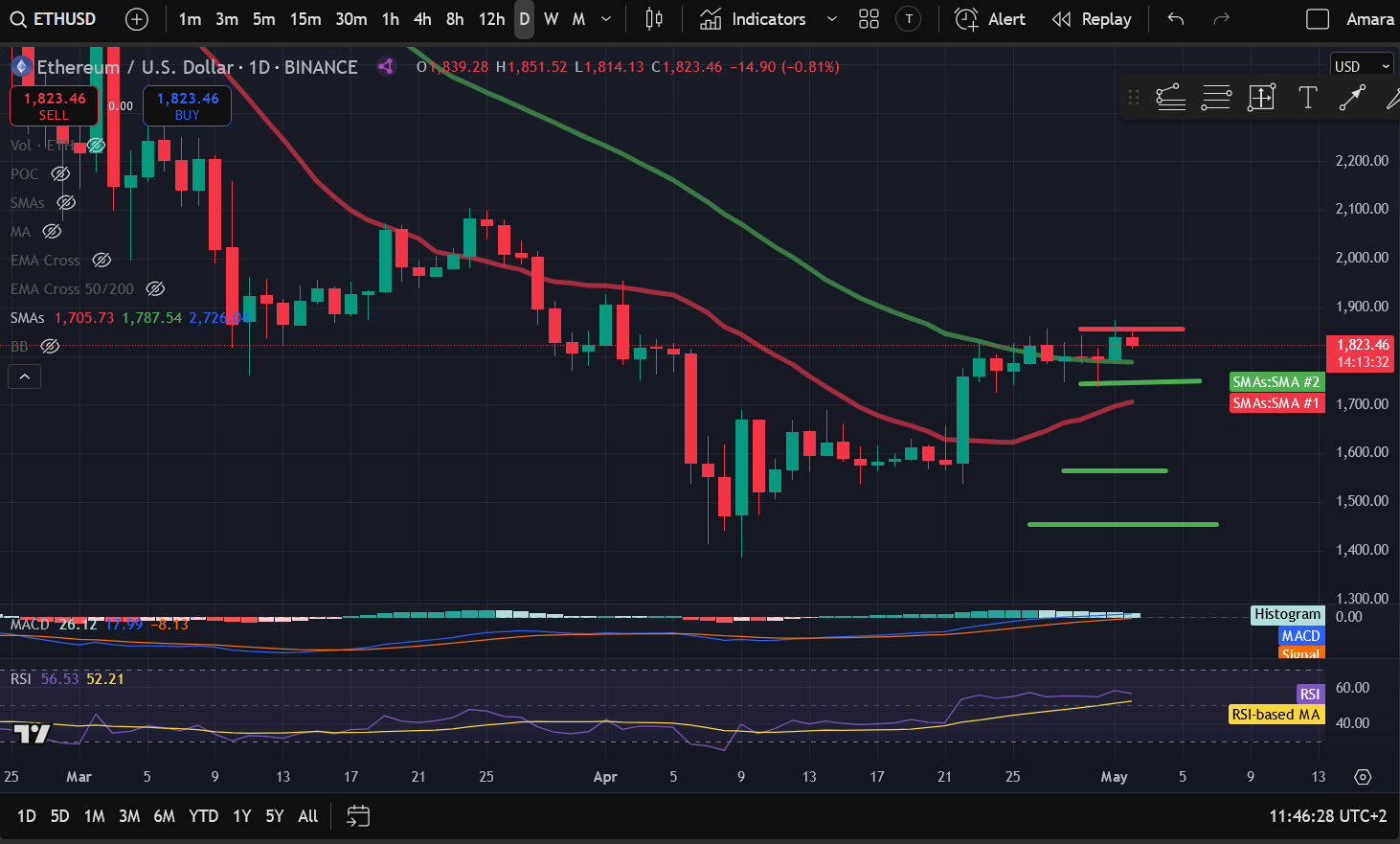Create an Alert
The width and height of the screenshot is (1400, 844).
coord(990,19)
